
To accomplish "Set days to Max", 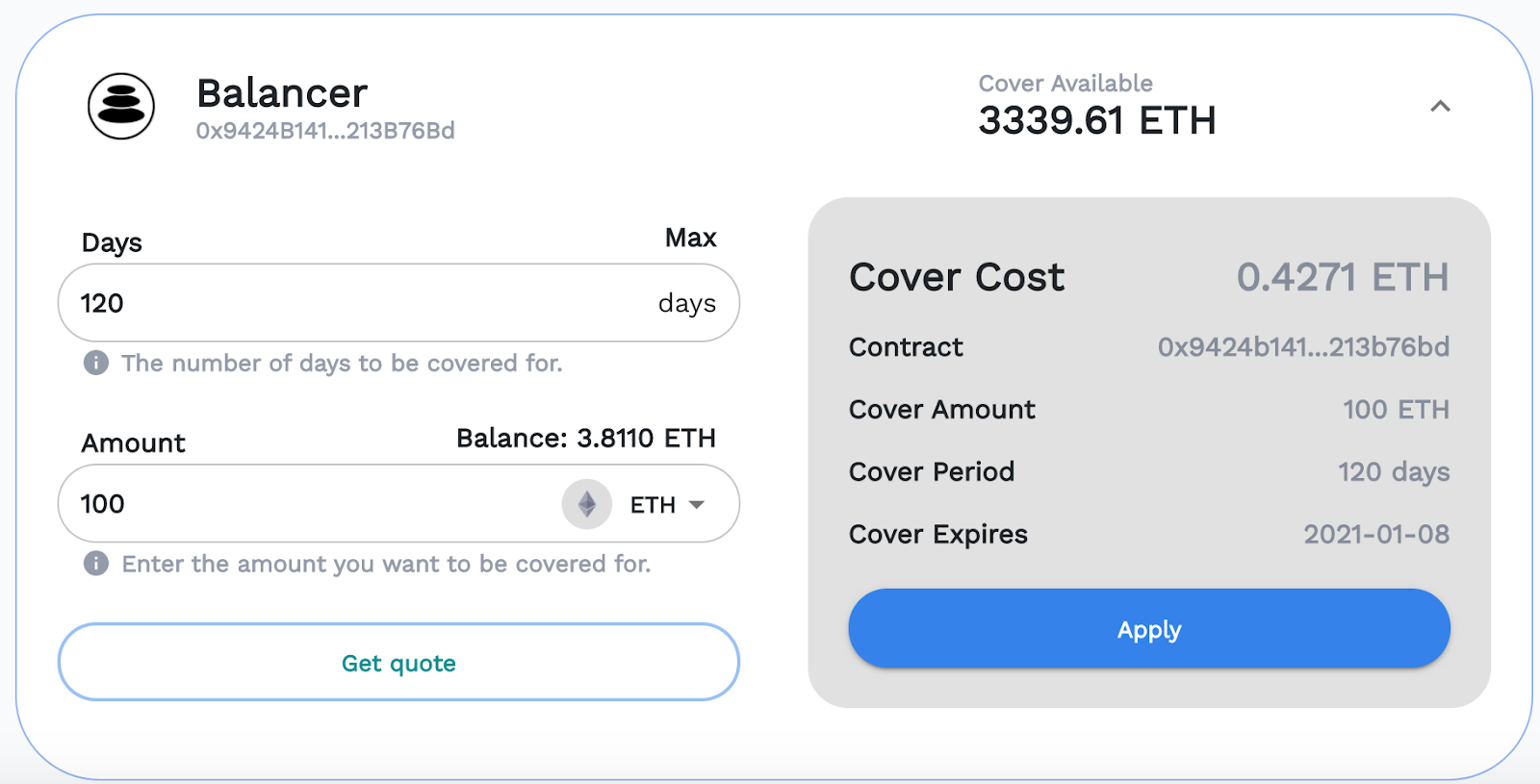I will [690, 238].
